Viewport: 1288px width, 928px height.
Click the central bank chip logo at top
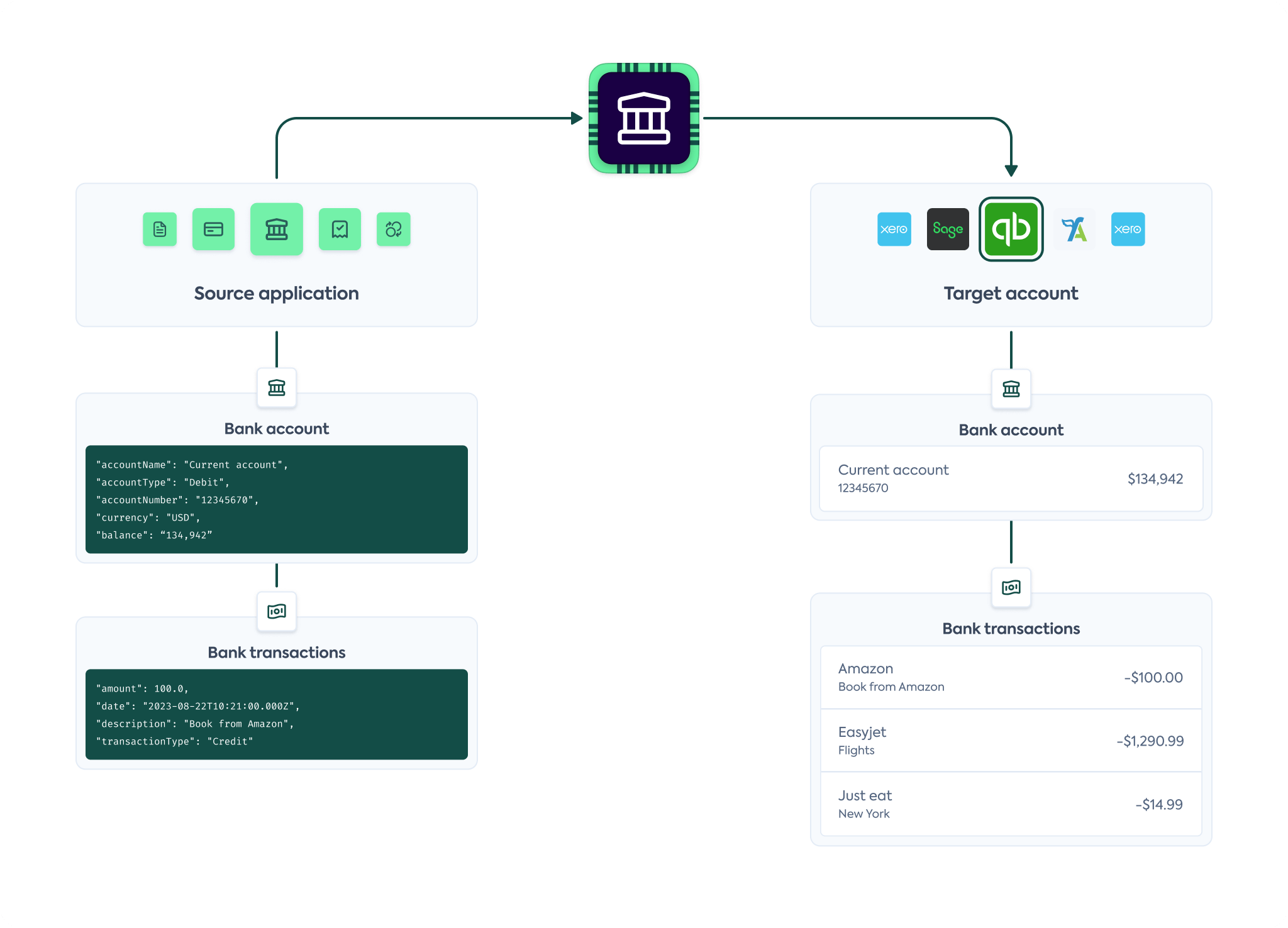point(643,117)
